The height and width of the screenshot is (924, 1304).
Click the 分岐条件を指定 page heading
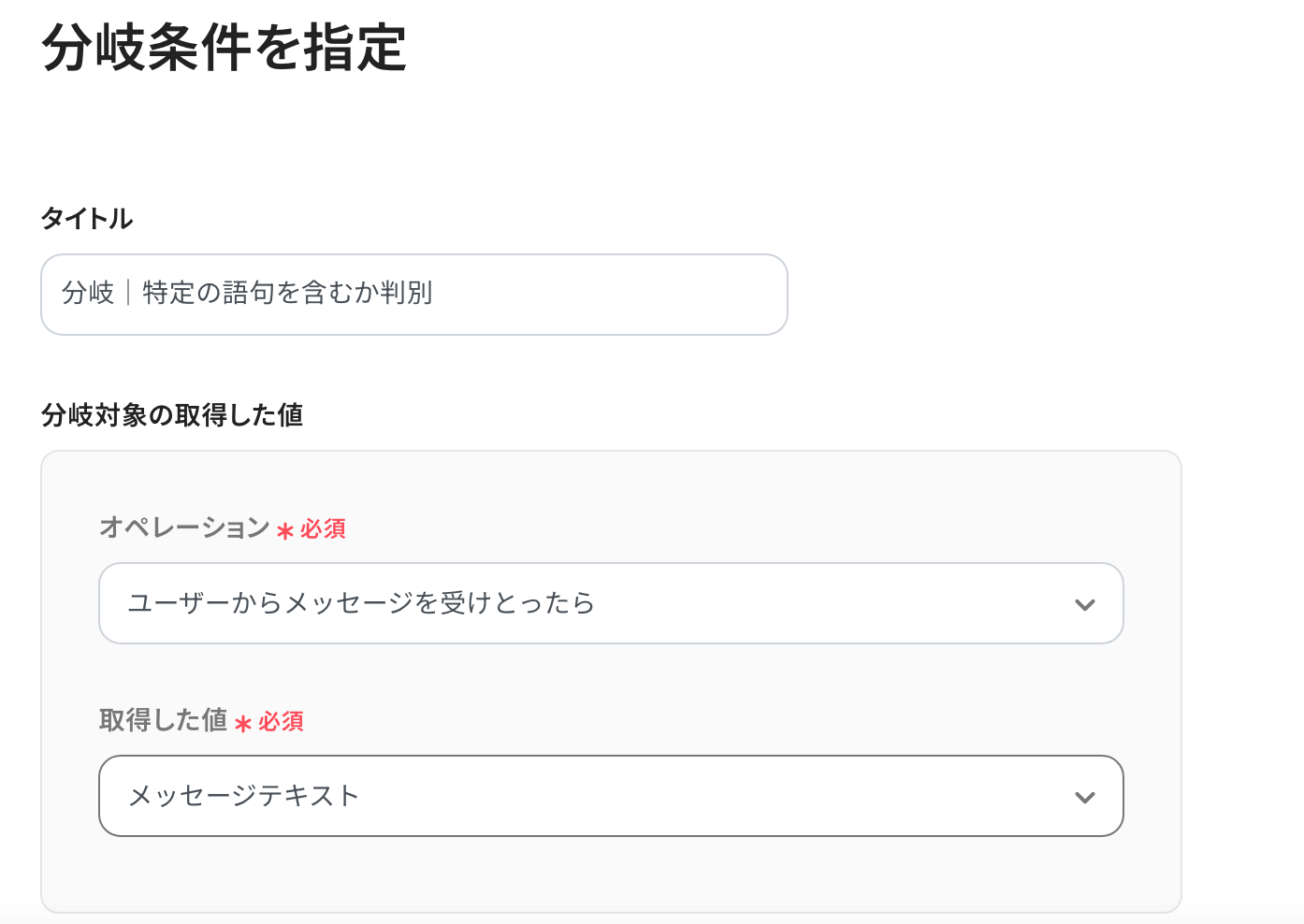pos(225,48)
